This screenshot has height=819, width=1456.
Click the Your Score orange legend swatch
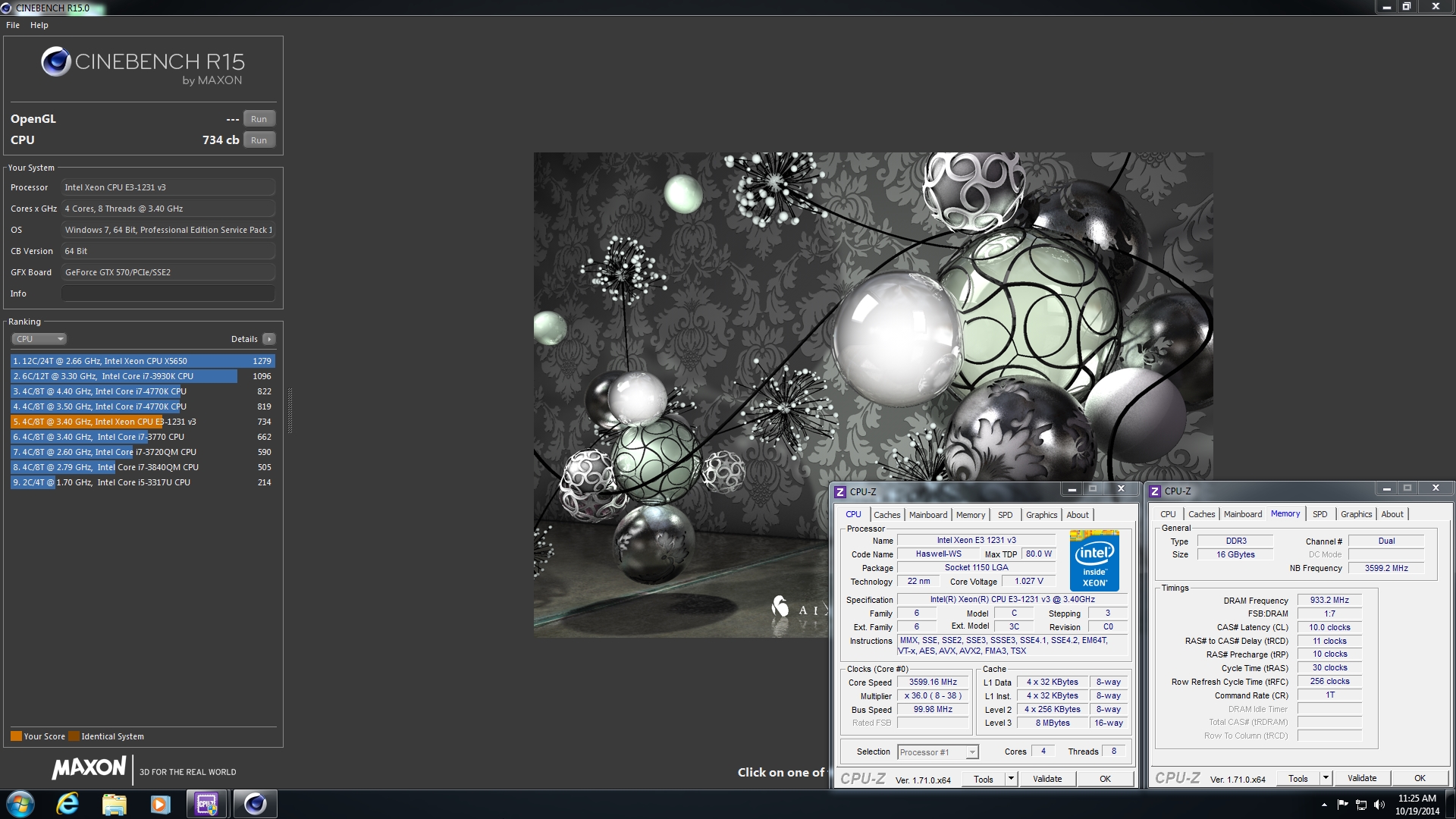(x=16, y=736)
